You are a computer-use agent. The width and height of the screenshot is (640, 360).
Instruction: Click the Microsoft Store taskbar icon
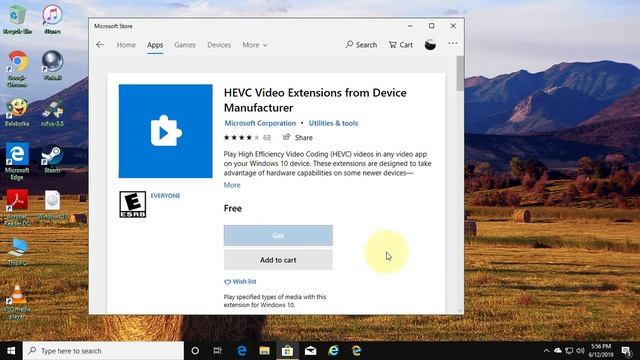287,351
